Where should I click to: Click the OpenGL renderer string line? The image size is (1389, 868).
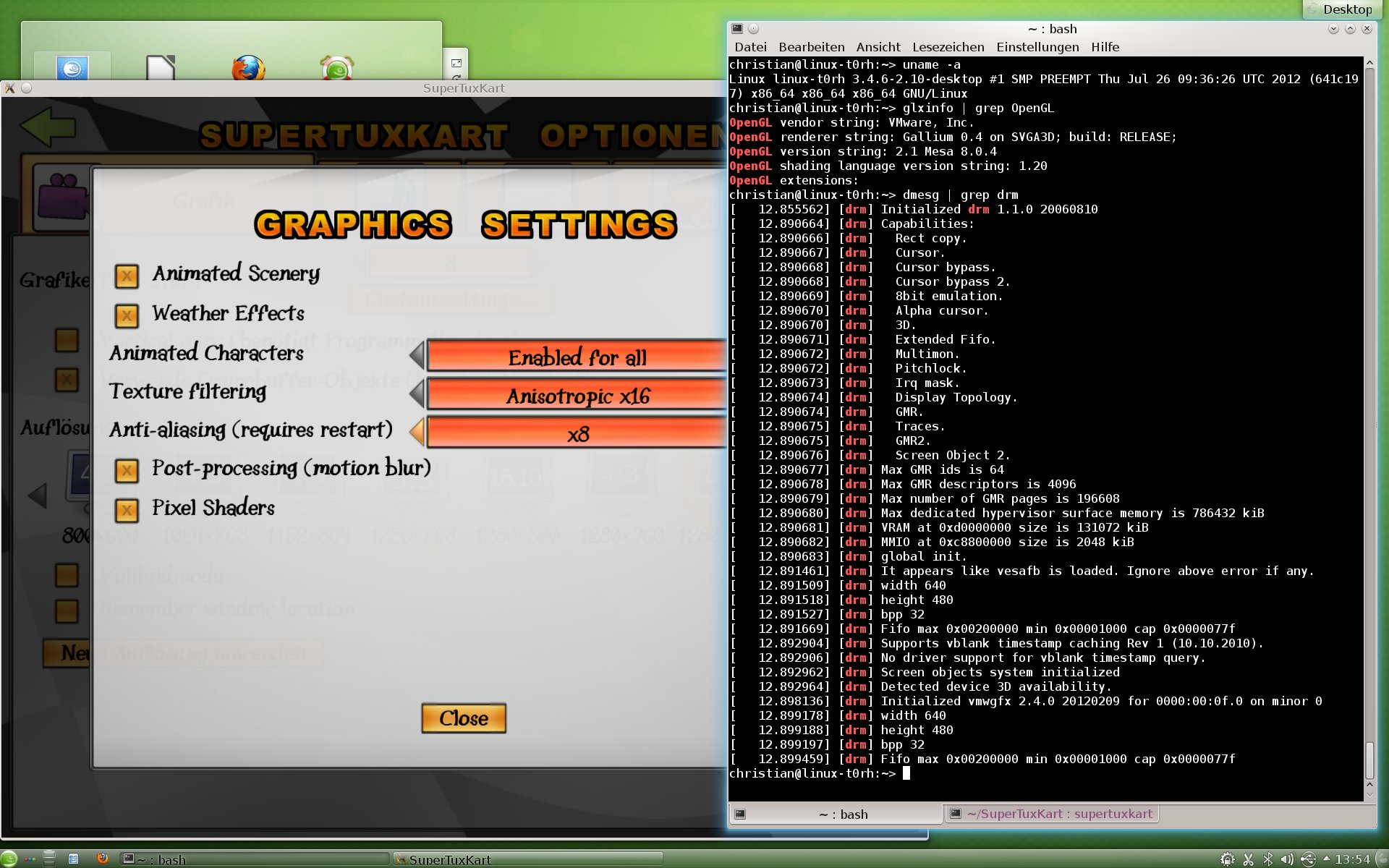(x=953, y=137)
